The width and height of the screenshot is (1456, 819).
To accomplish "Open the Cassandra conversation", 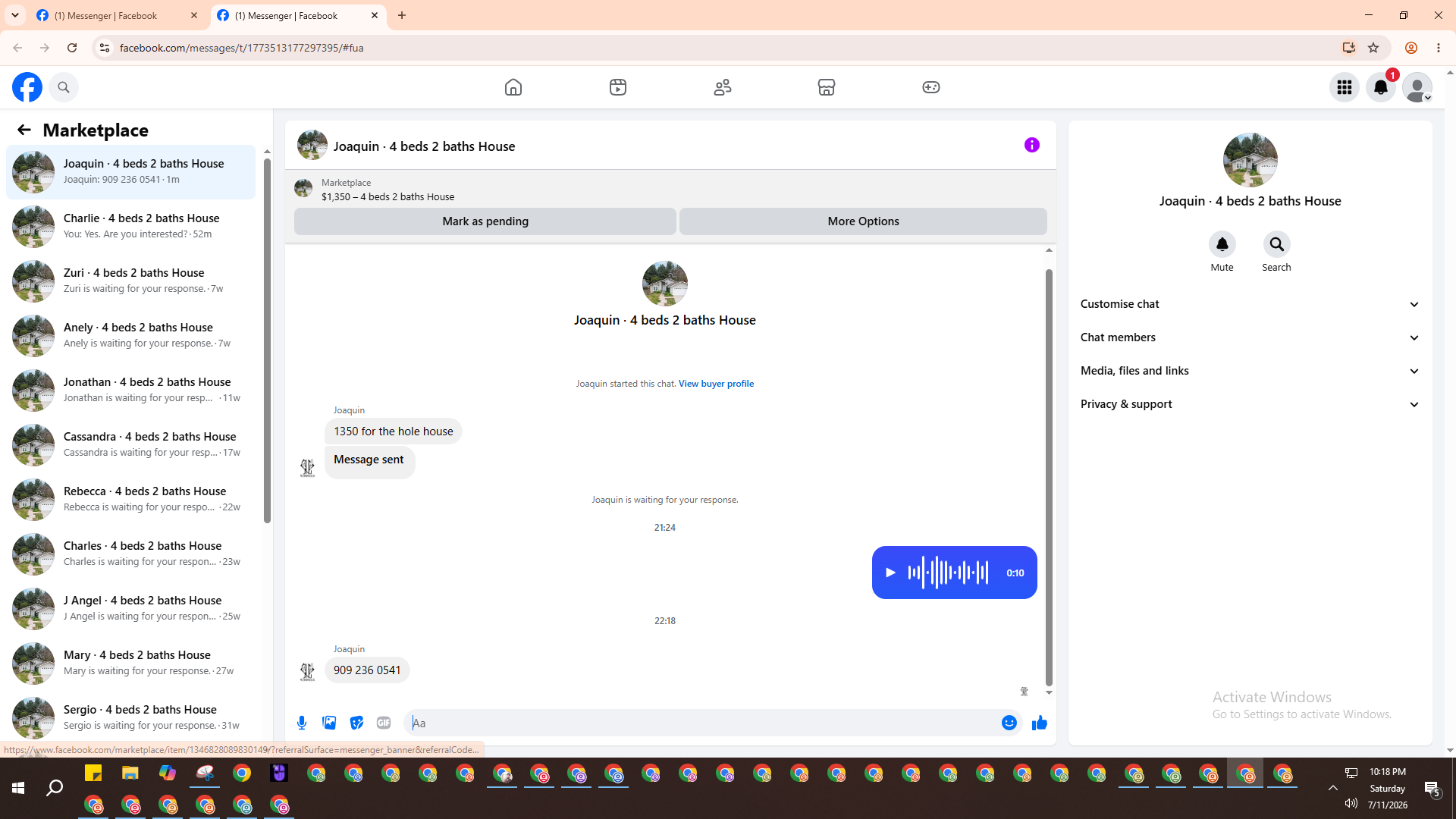I will 131,444.
